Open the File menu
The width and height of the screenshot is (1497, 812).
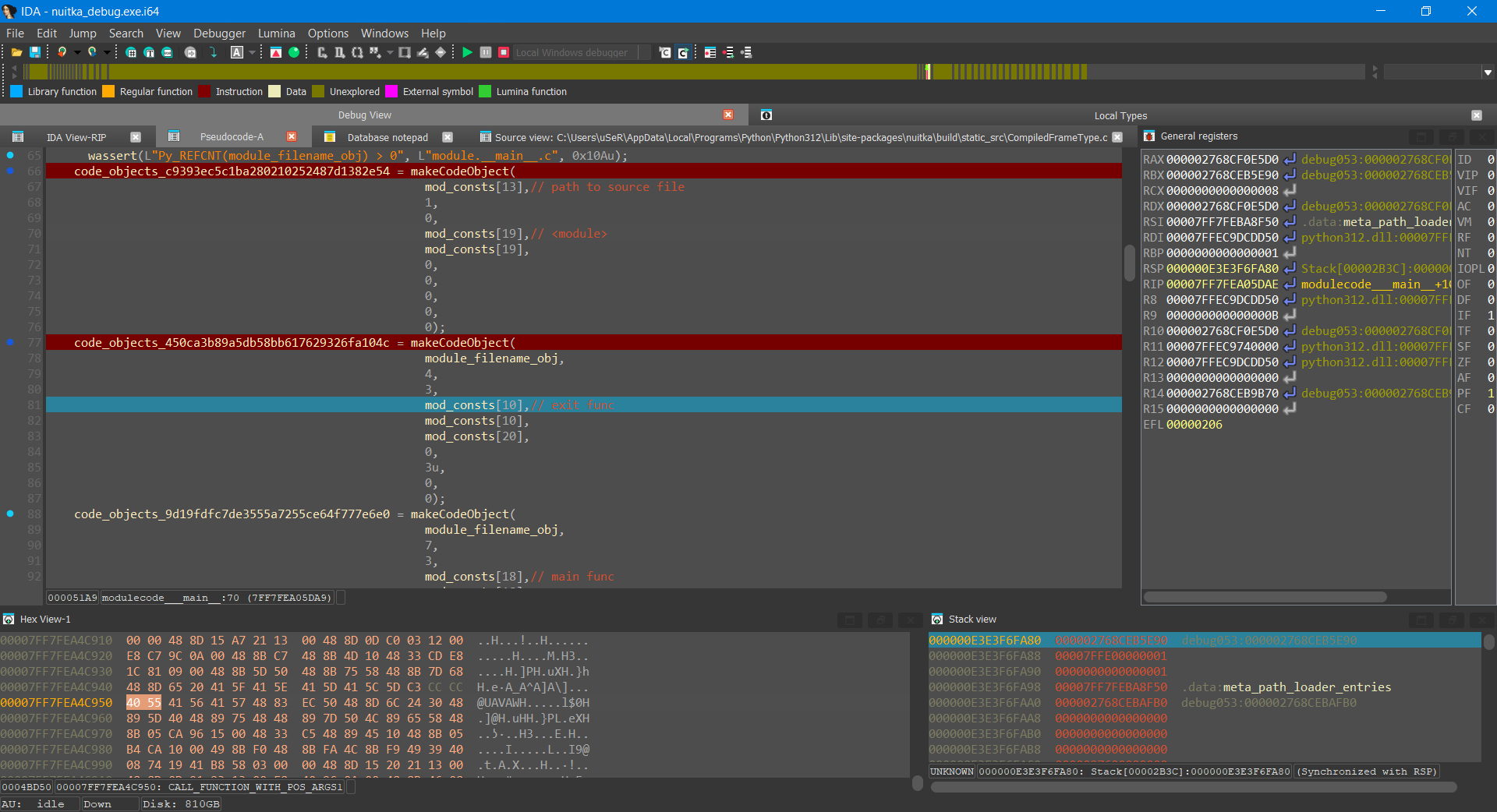(15, 34)
